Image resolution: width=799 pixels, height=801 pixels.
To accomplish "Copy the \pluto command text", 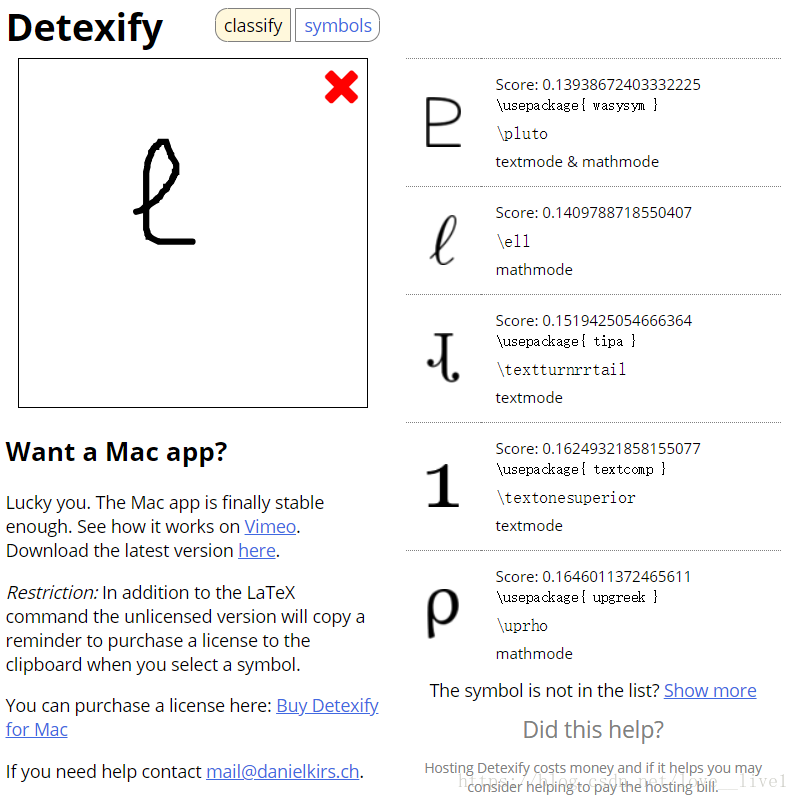I will tap(522, 134).
